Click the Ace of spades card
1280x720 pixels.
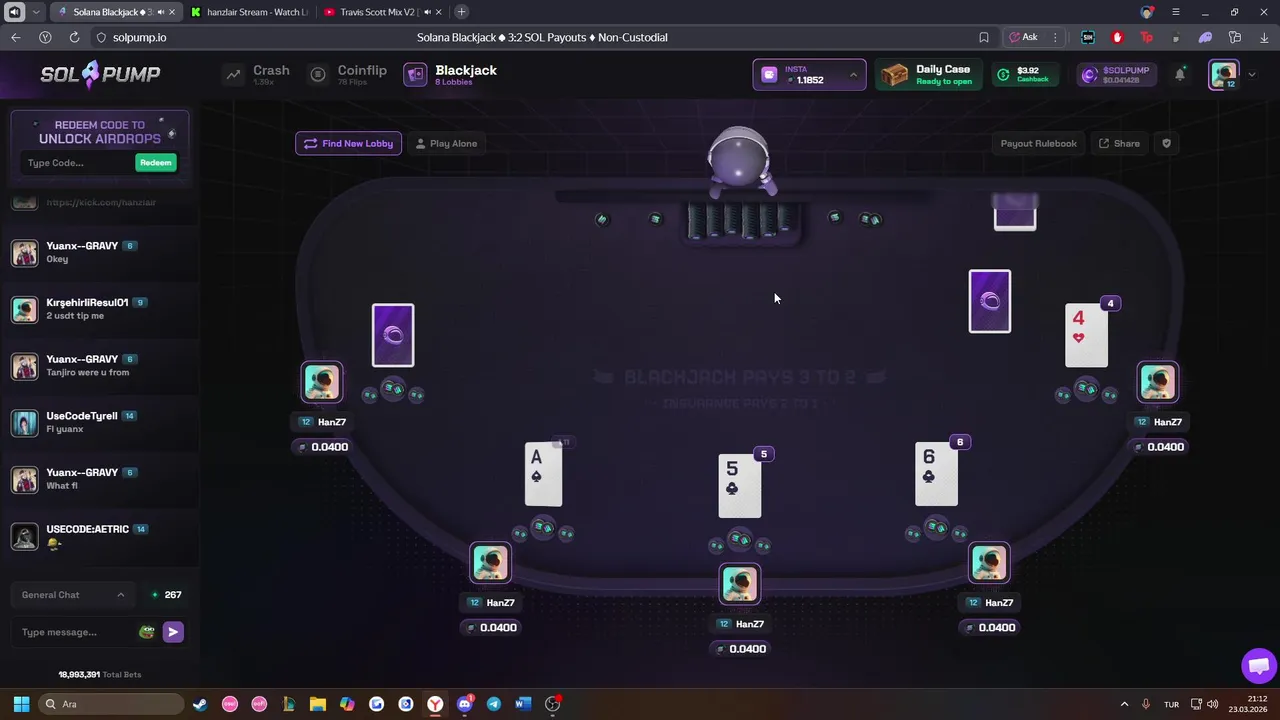(543, 475)
